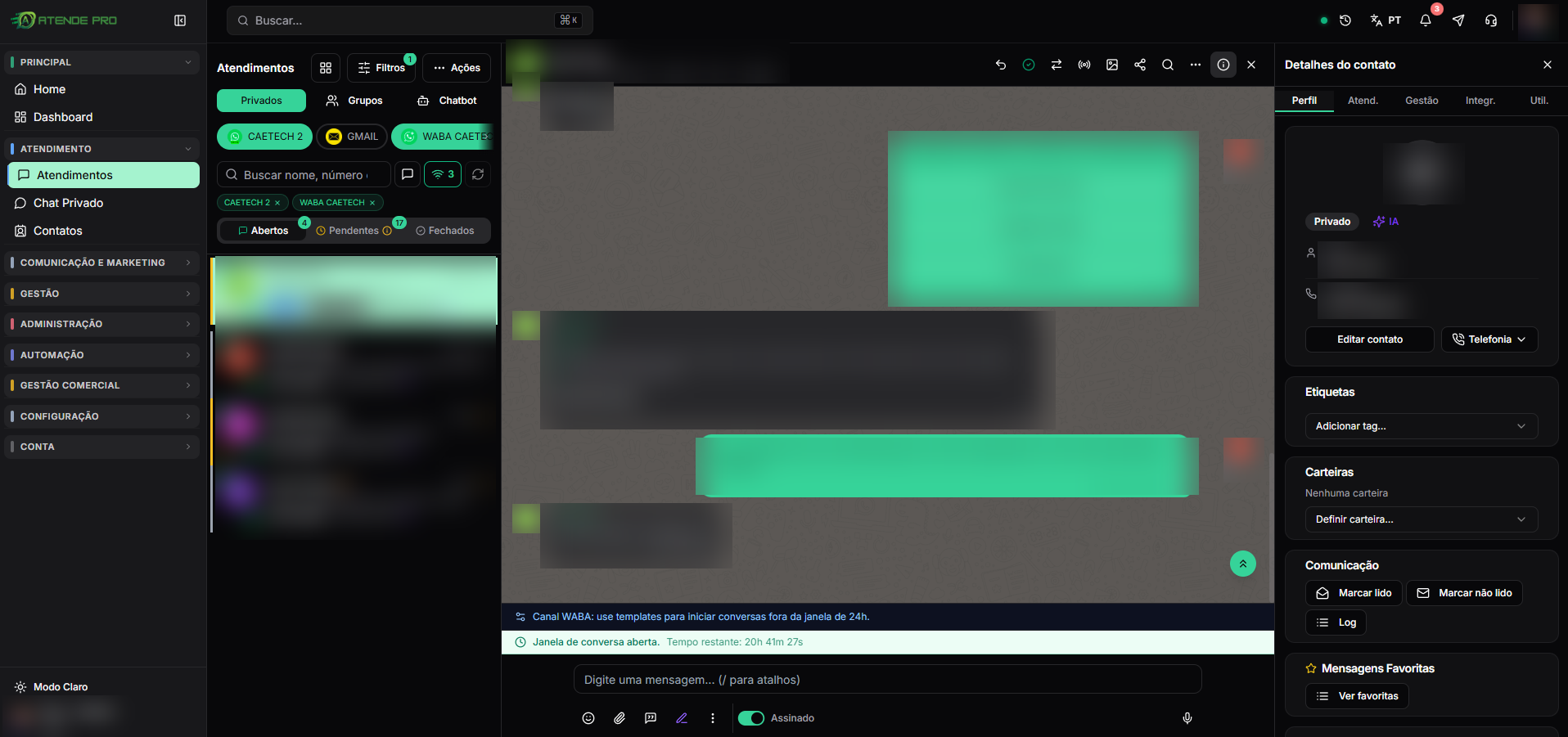This screenshot has width=1568, height=737.
Task: Click the attachment paperclip icon
Action: click(620, 718)
